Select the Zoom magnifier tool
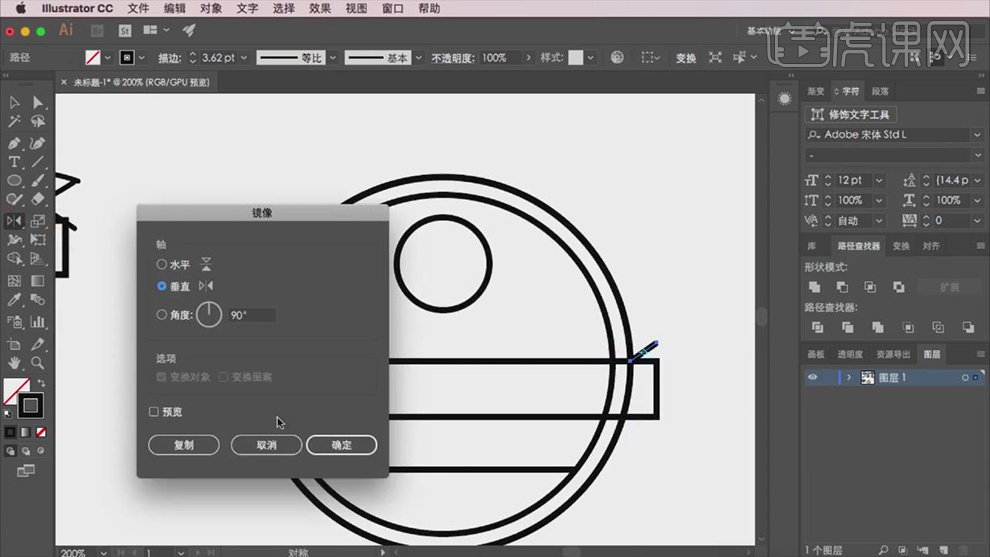 (38, 363)
